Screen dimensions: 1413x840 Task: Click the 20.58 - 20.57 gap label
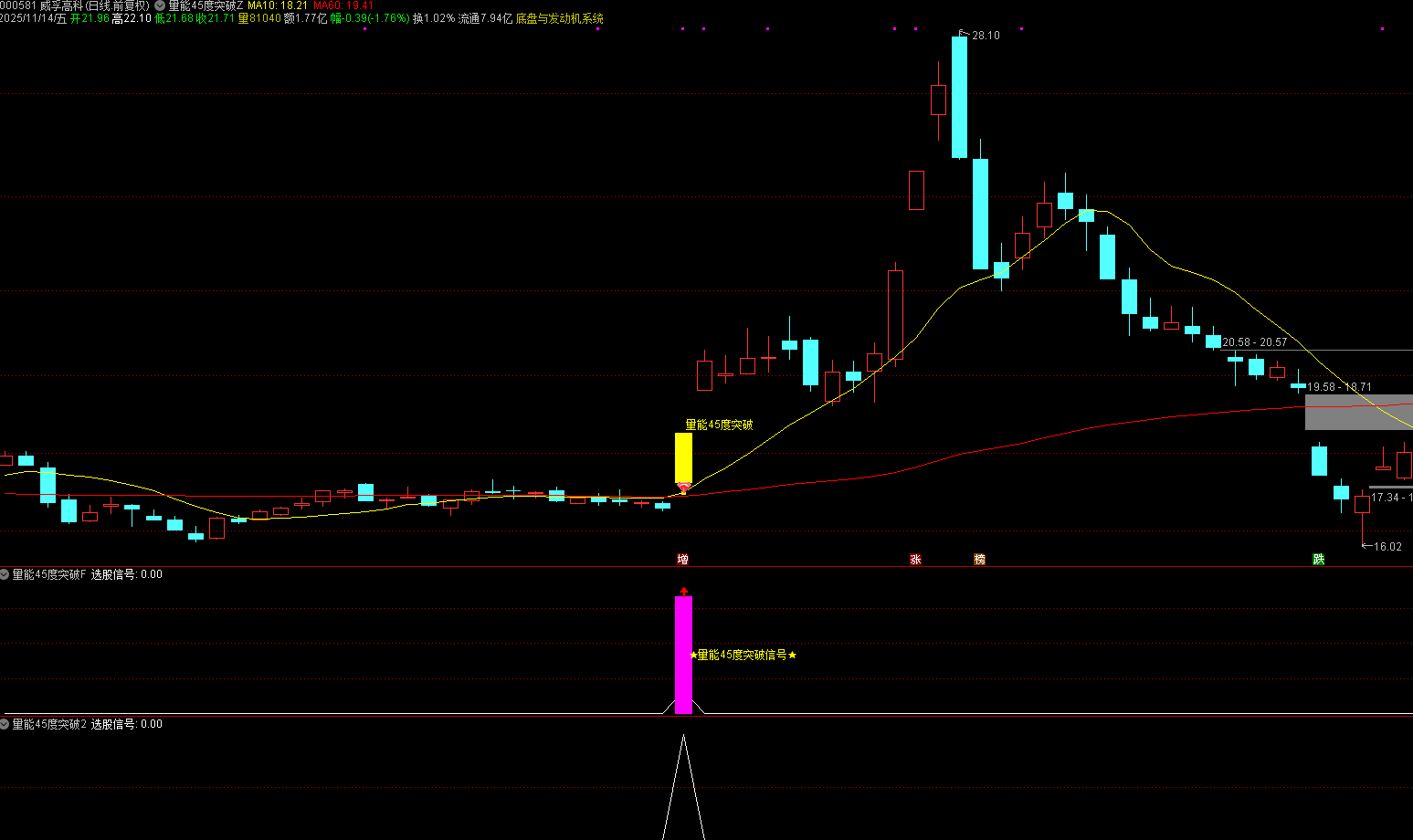click(1254, 342)
